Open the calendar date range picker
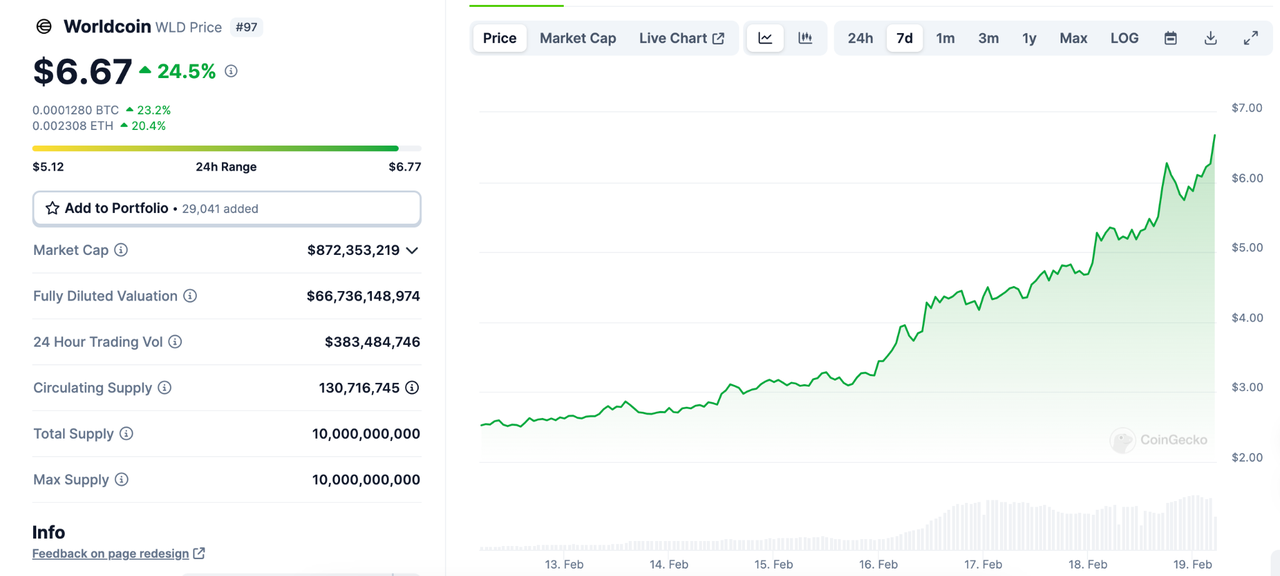This screenshot has width=1280, height=576. [1170, 38]
